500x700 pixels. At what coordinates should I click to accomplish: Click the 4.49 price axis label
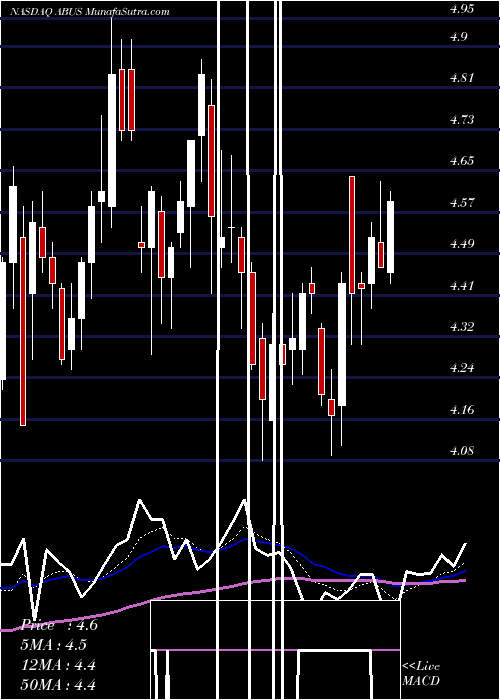click(463, 244)
